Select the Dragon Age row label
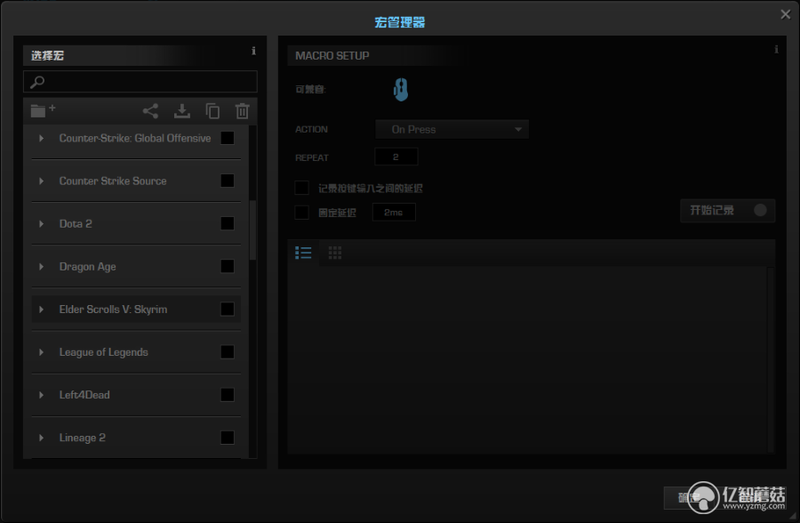Viewport: 800px width, 523px height. pos(87,267)
